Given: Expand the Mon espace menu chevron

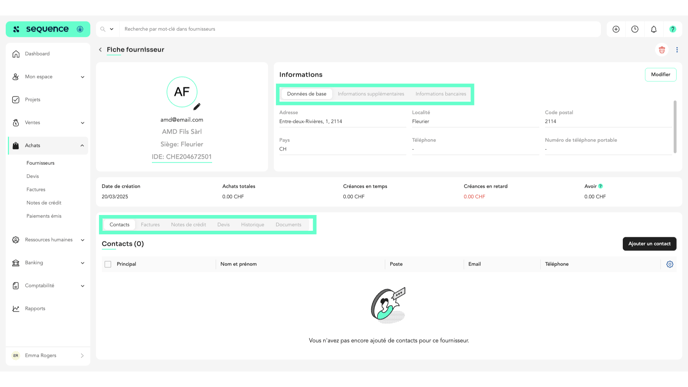Looking at the screenshot, I should (82, 77).
